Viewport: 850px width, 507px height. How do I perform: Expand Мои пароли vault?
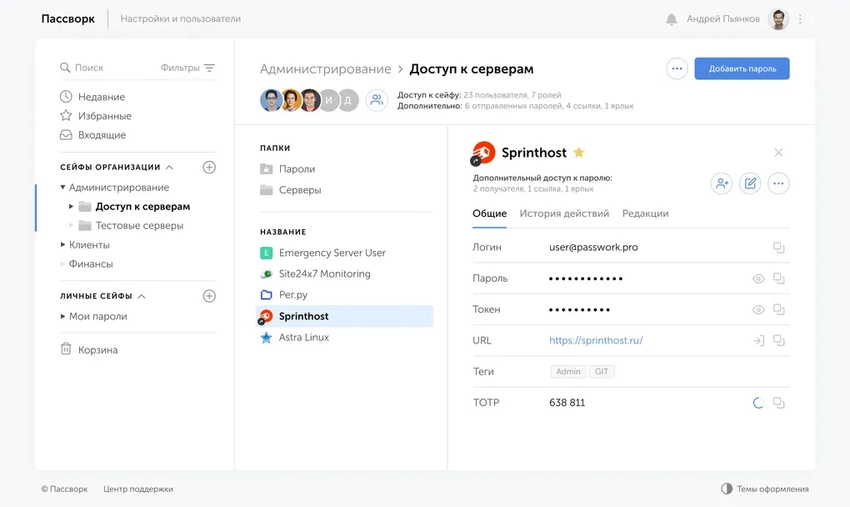[x=63, y=316]
